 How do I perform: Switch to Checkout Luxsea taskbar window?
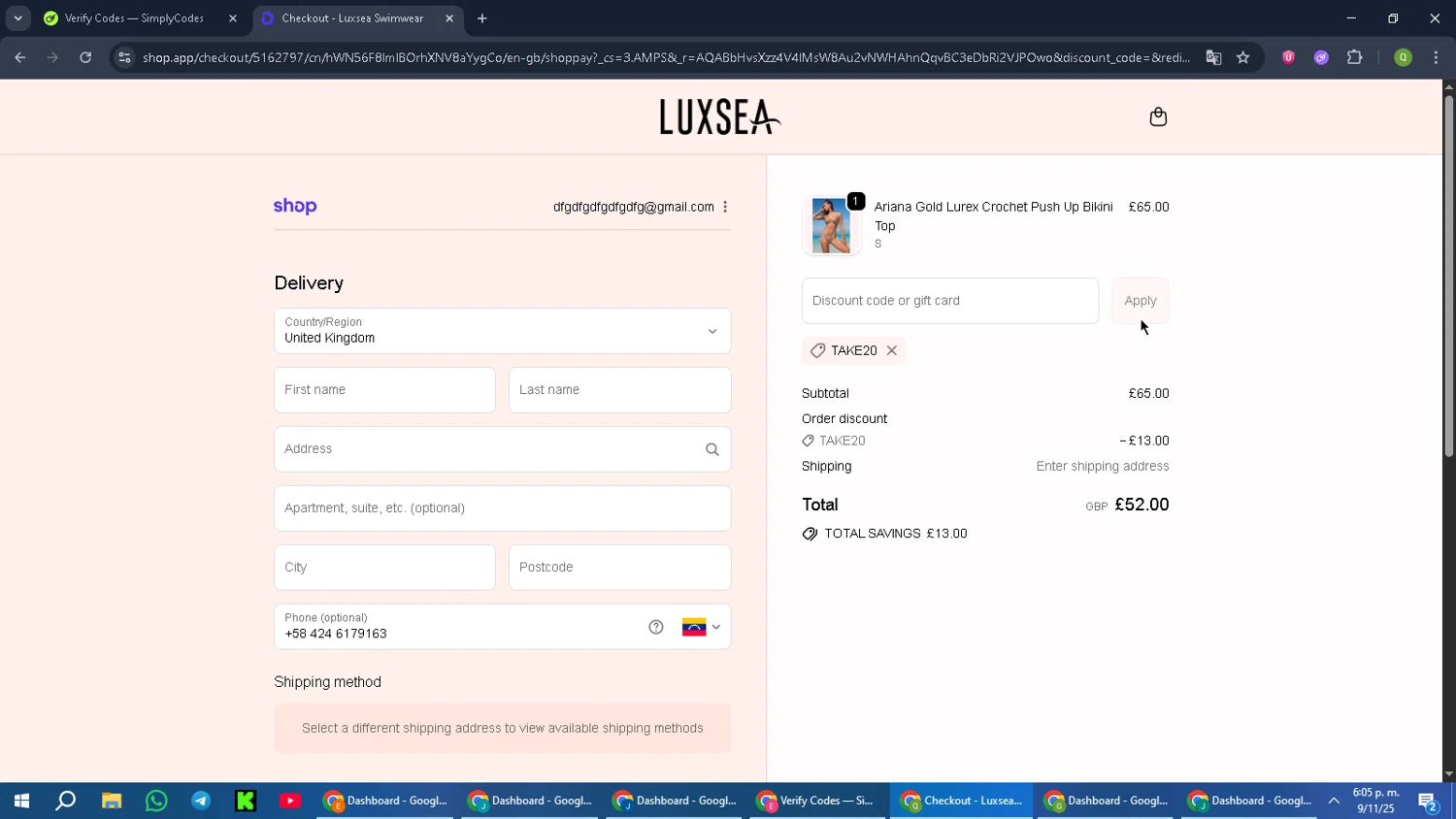click(x=961, y=801)
